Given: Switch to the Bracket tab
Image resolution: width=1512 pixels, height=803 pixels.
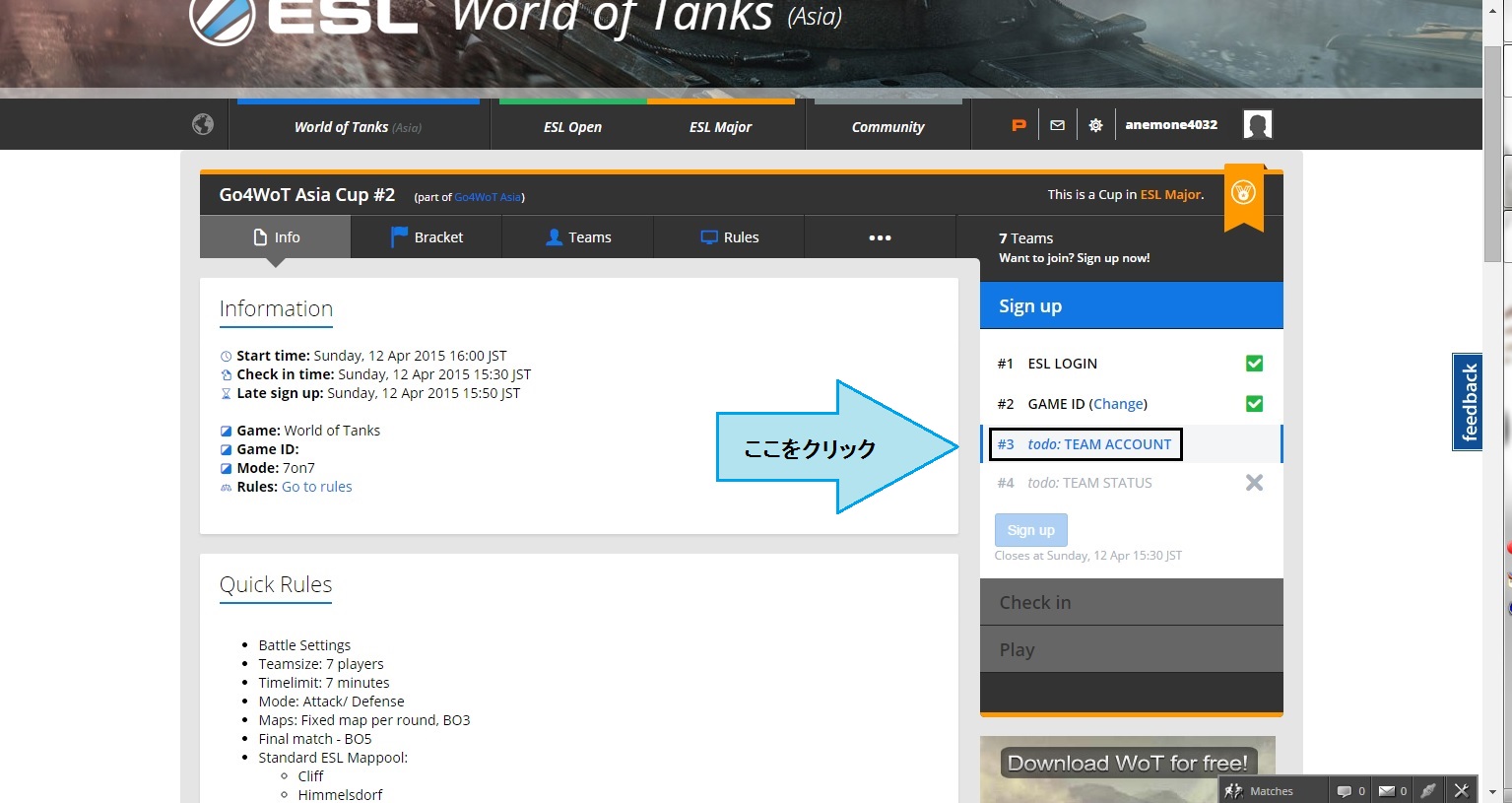Looking at the screenshot, I should 427,237.
